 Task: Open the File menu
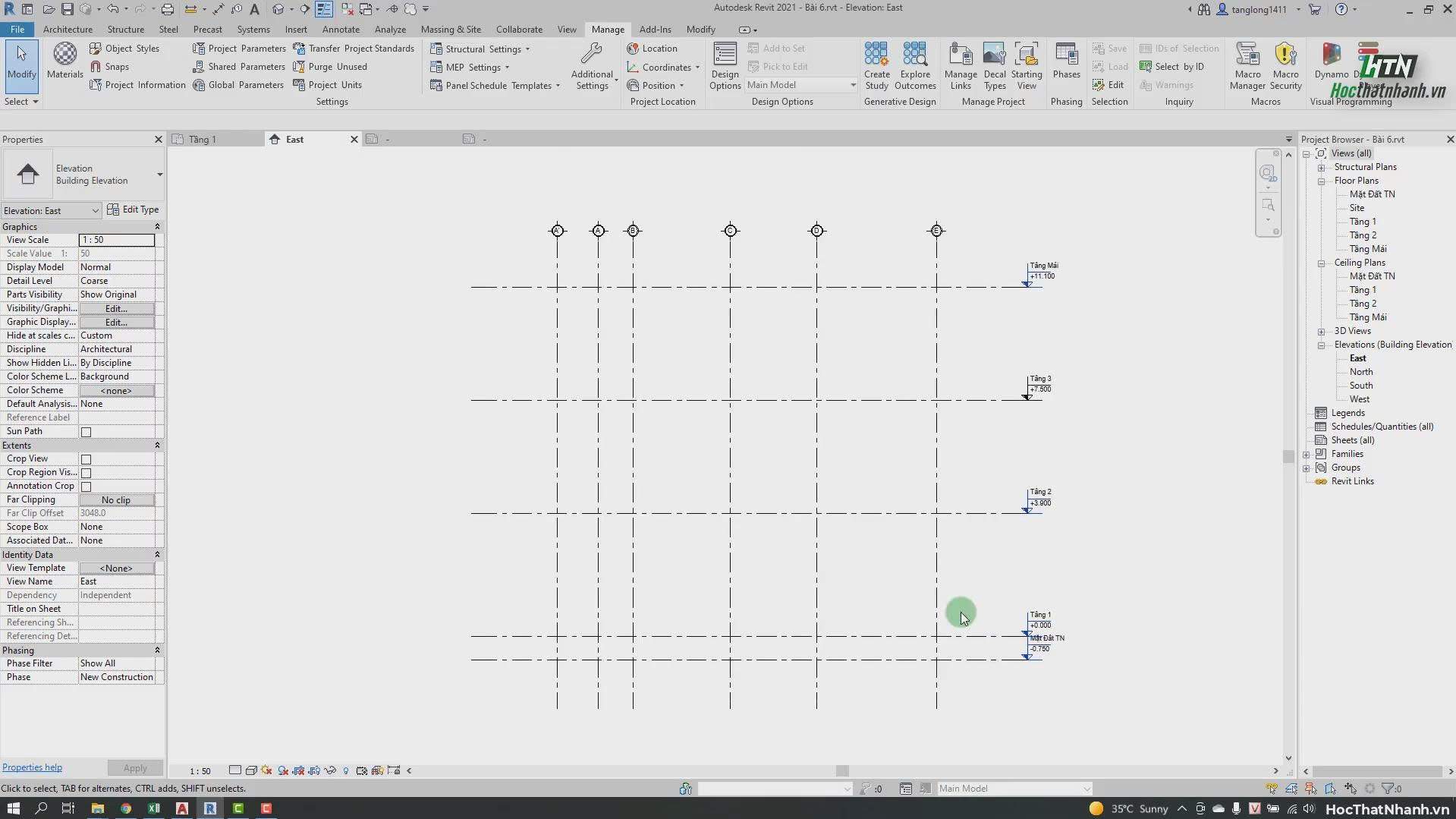(17, 30)
